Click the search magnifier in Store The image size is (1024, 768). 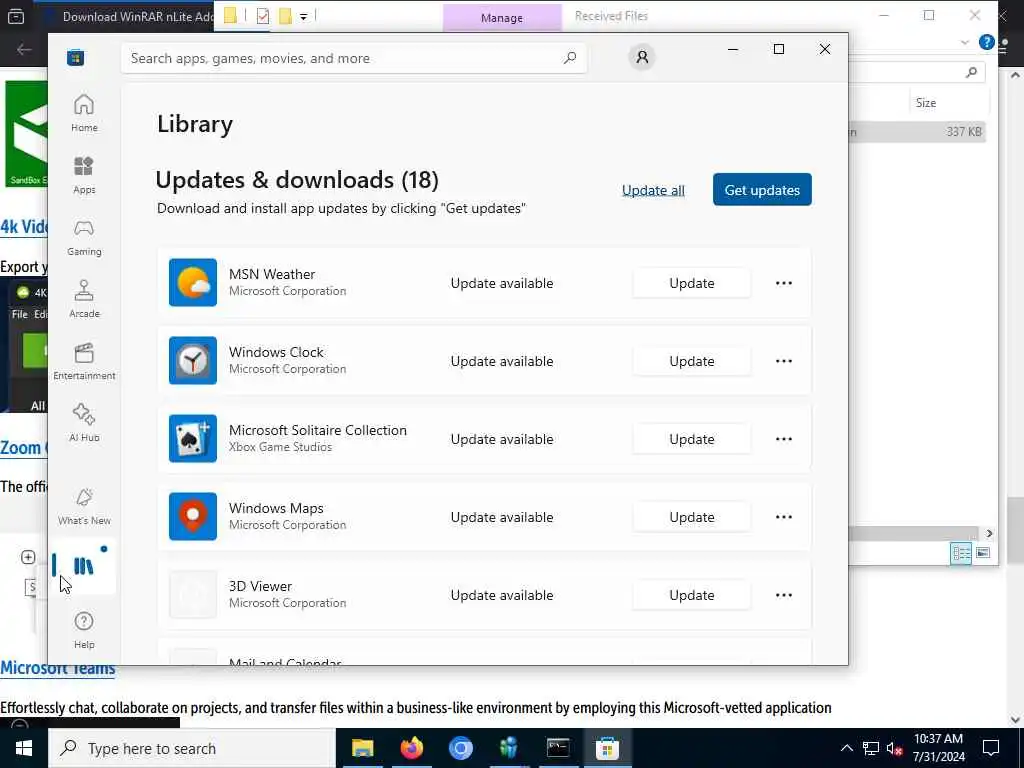[x=569, y=58]
